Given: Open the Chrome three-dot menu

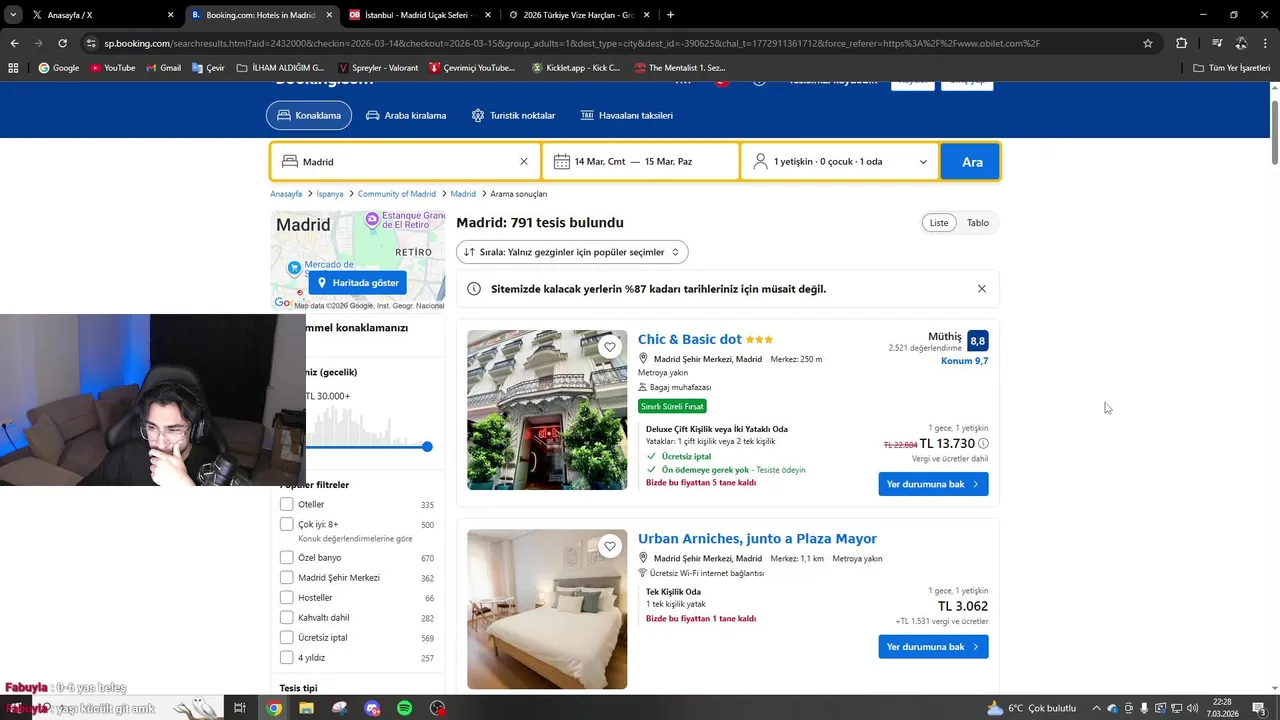Looking at the screenshot, I should (x=1265, y=43).
